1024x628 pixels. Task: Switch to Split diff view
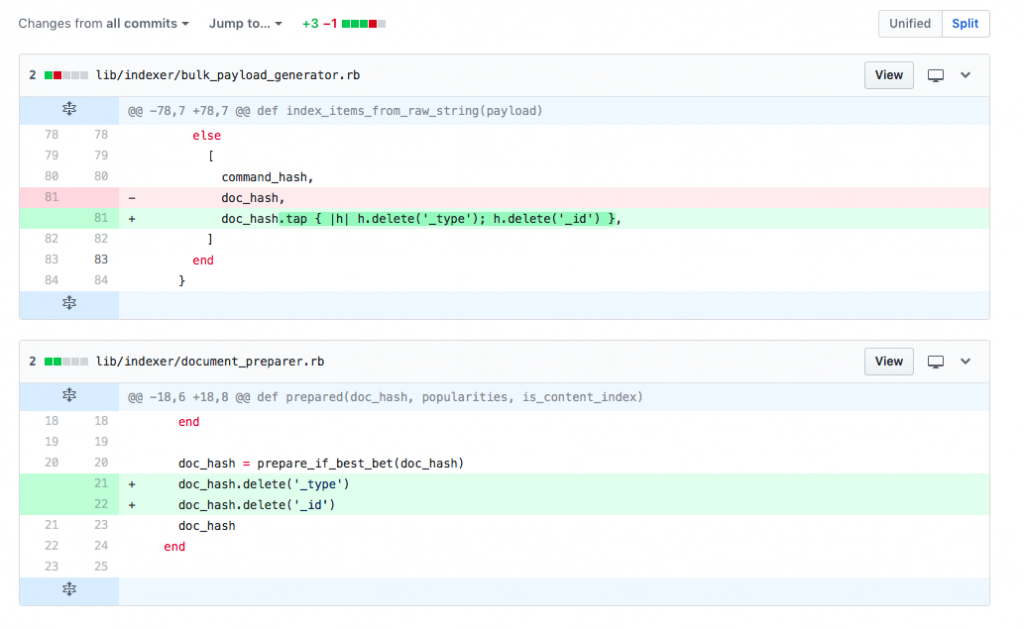(965, 24)
